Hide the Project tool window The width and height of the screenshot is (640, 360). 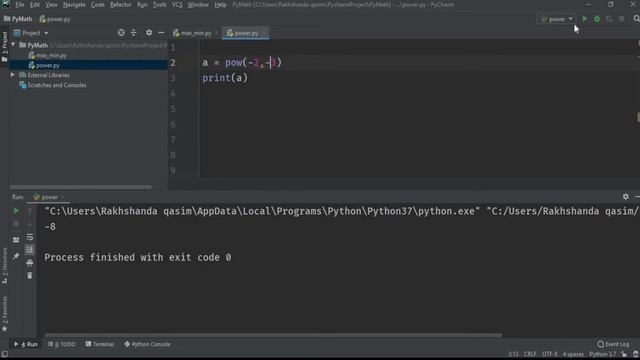(161, 33)
